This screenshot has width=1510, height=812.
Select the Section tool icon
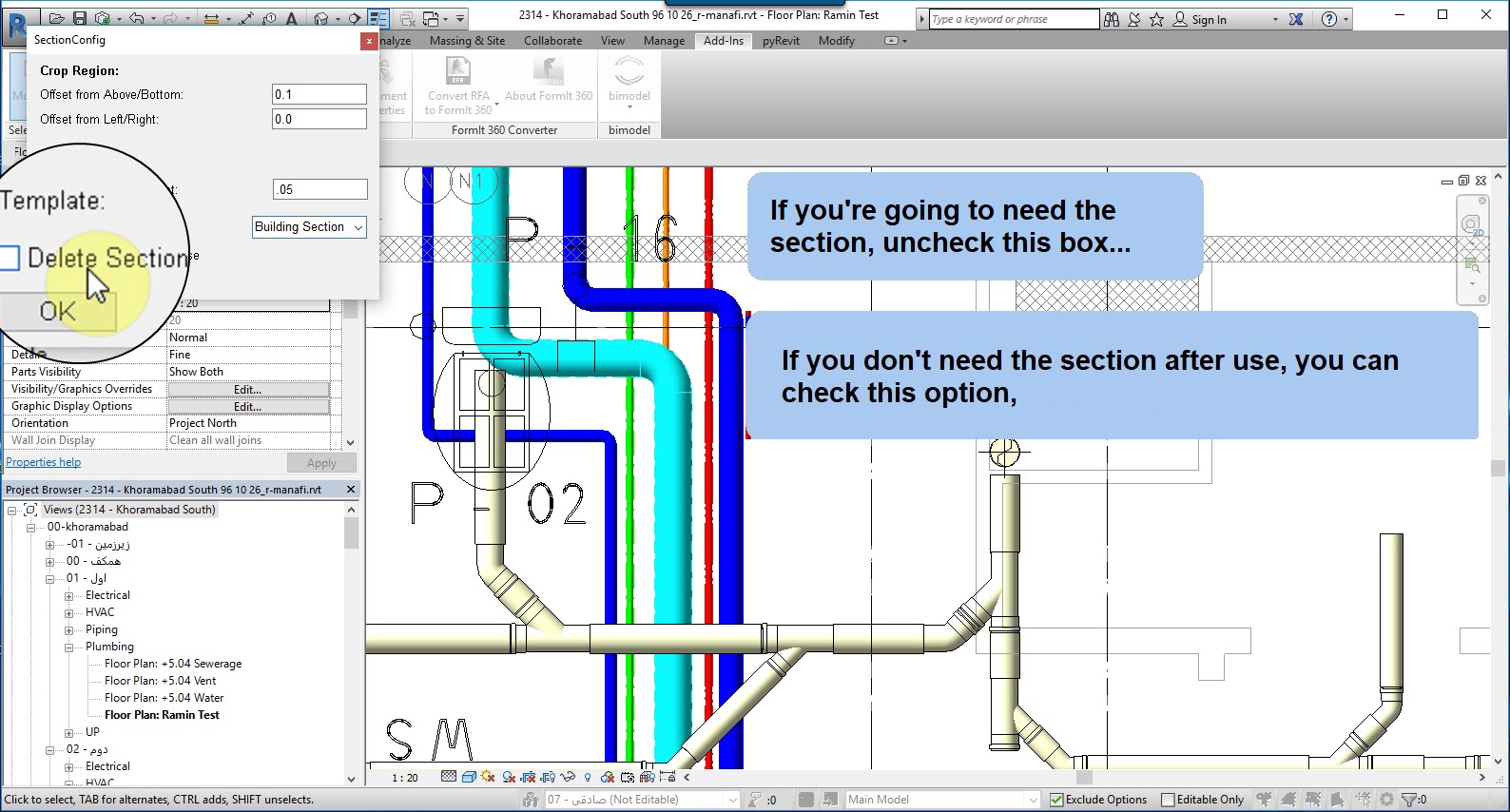point(355,18)
